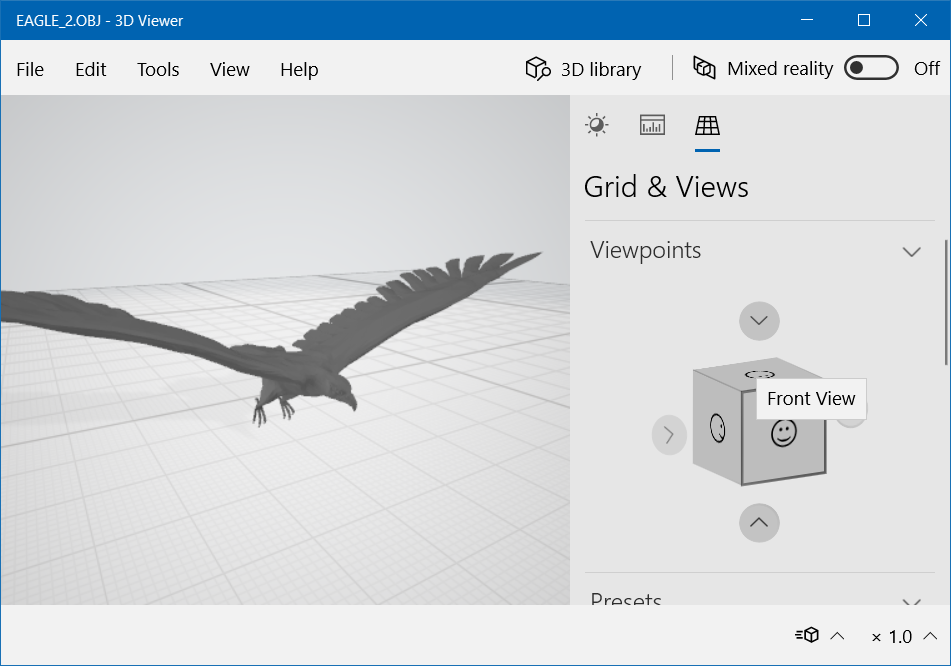
Task: Expand the quick animations chevron menu
Action: coord(838,636)
